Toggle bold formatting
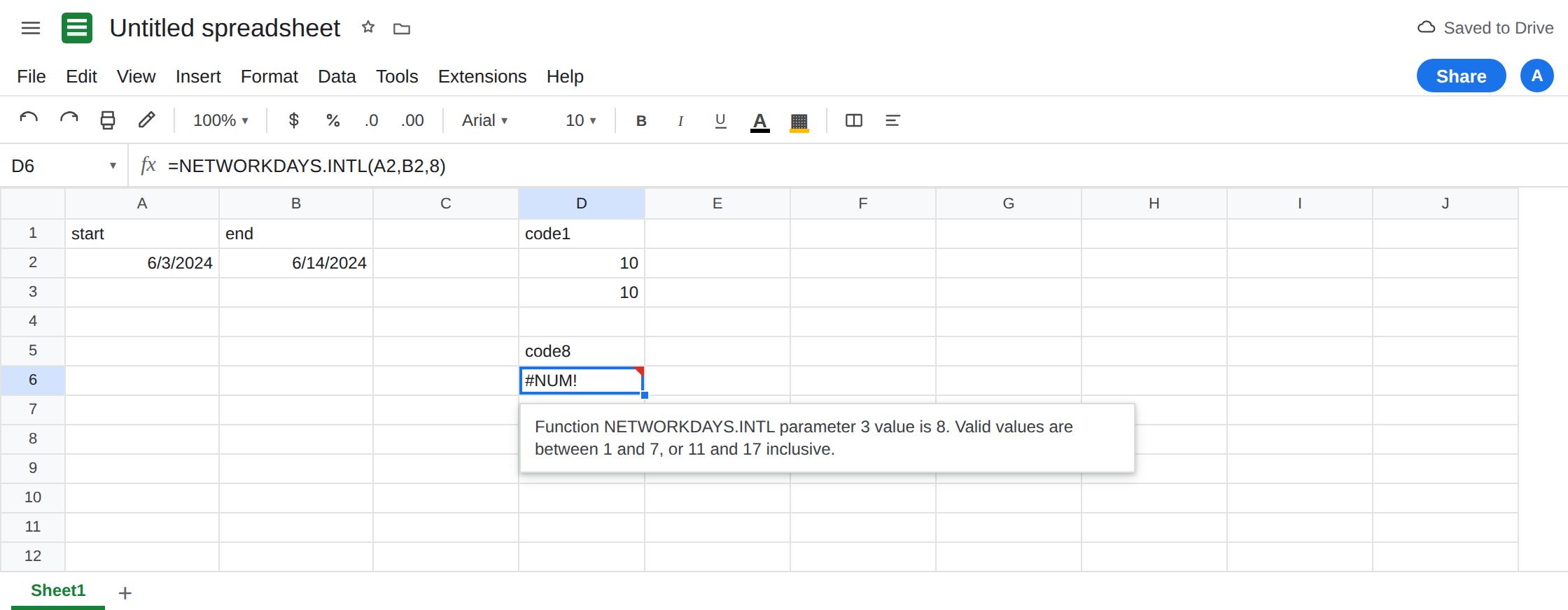This screenshot has width=1568, height=610. (641, 120)
